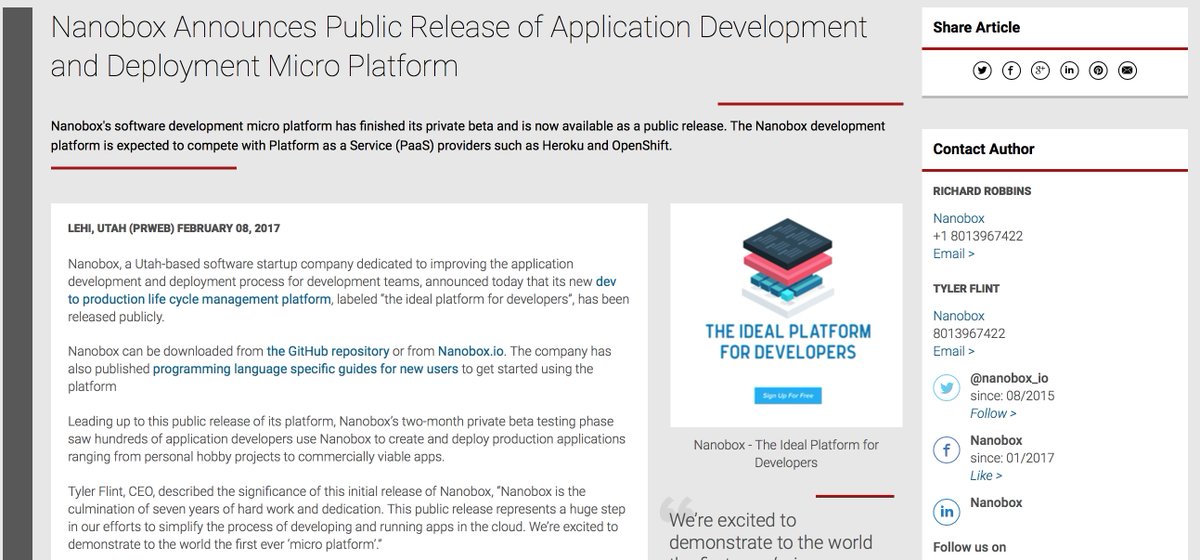Click the @nanobox_io handle text
Screen dimensions: 1200x560
tap(1009, 379)
